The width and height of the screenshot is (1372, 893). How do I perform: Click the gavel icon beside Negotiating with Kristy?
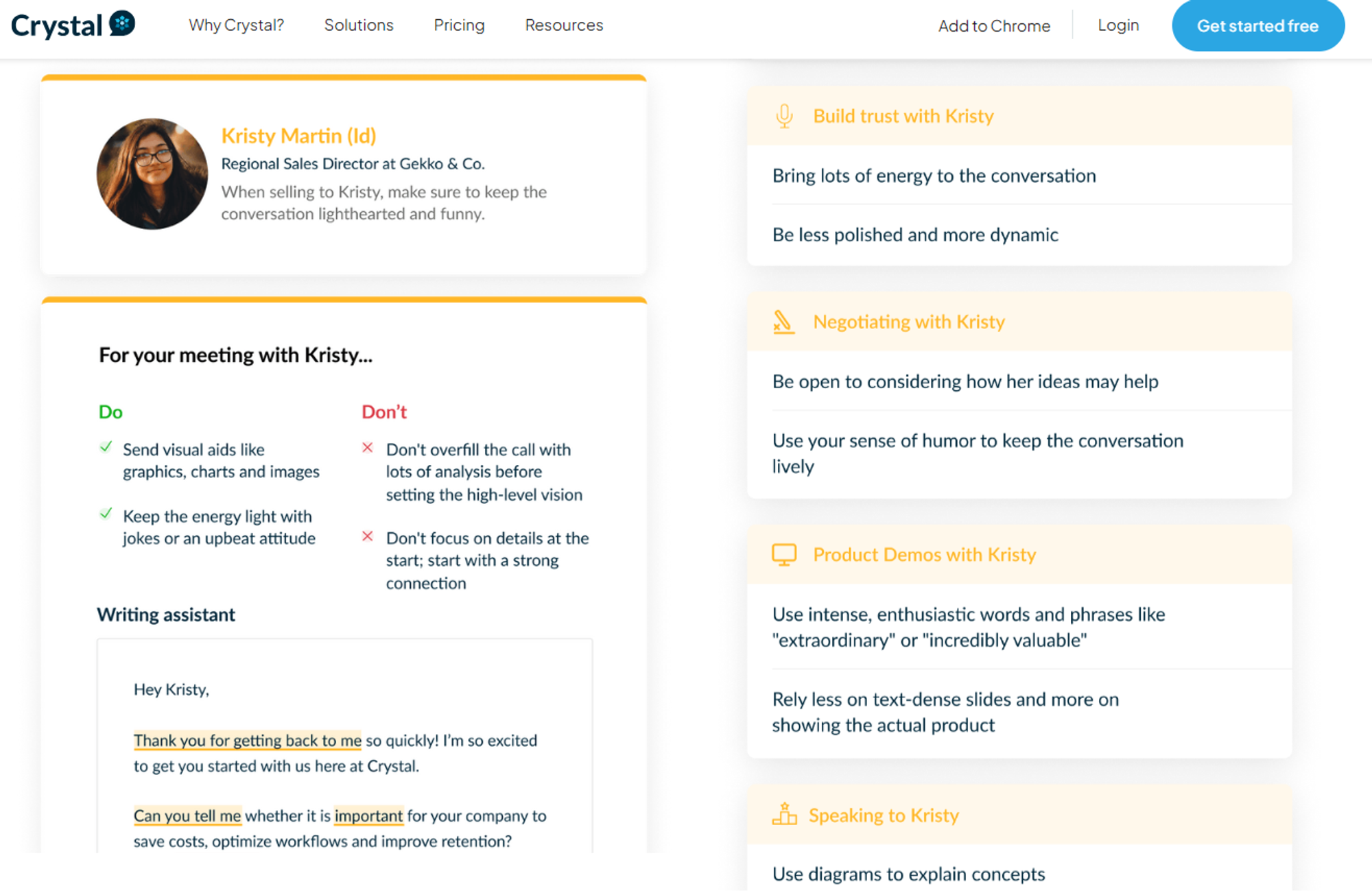(783, 322)
